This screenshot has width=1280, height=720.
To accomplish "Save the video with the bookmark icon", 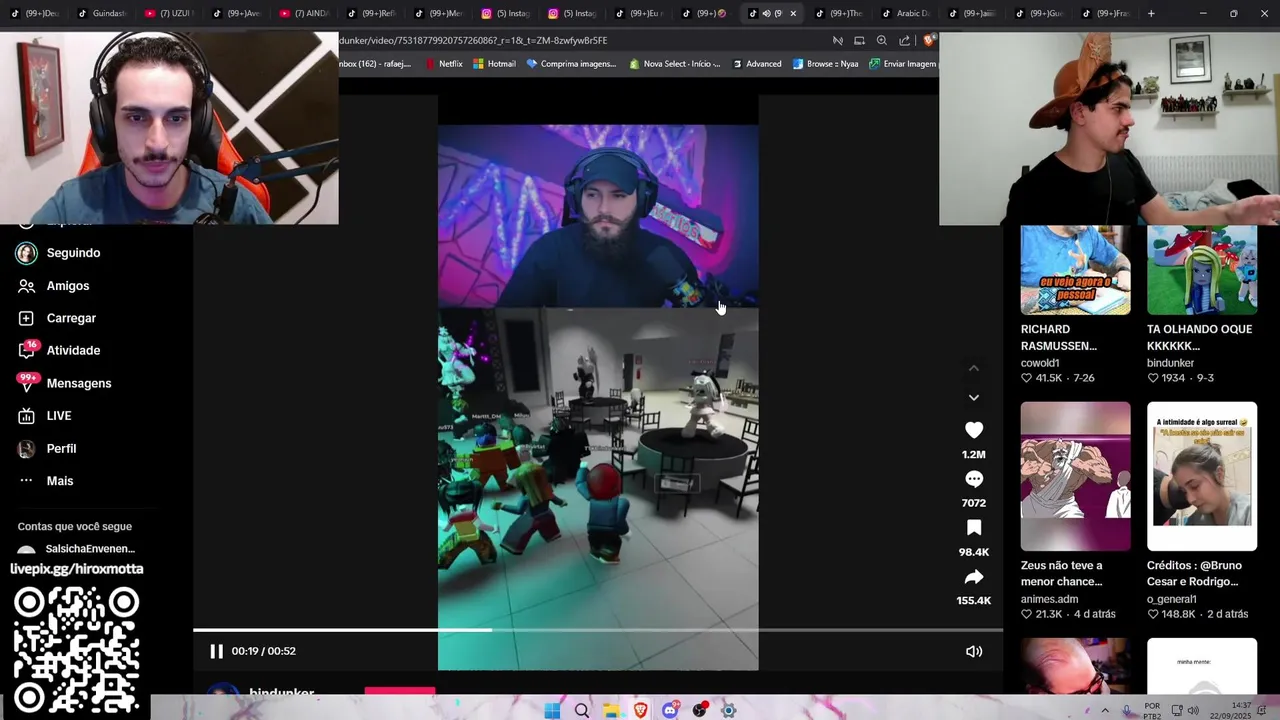I will click(973, 528).
